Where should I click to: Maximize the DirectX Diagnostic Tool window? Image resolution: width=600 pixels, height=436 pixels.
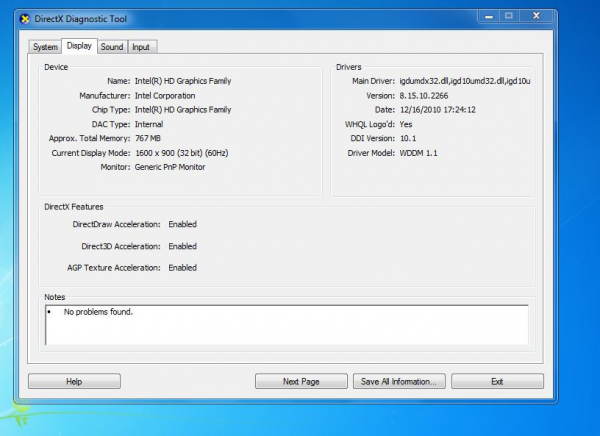(509, 16)
